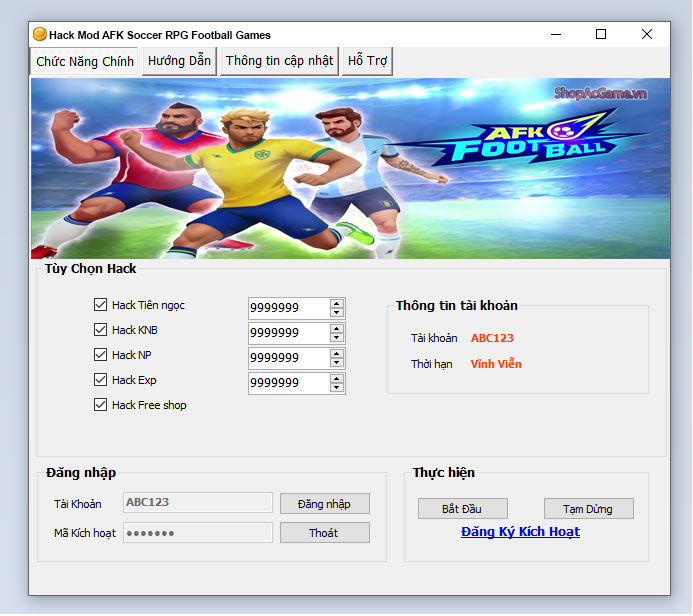Increase the Hack NP value with up arrow

click(337, 354)
